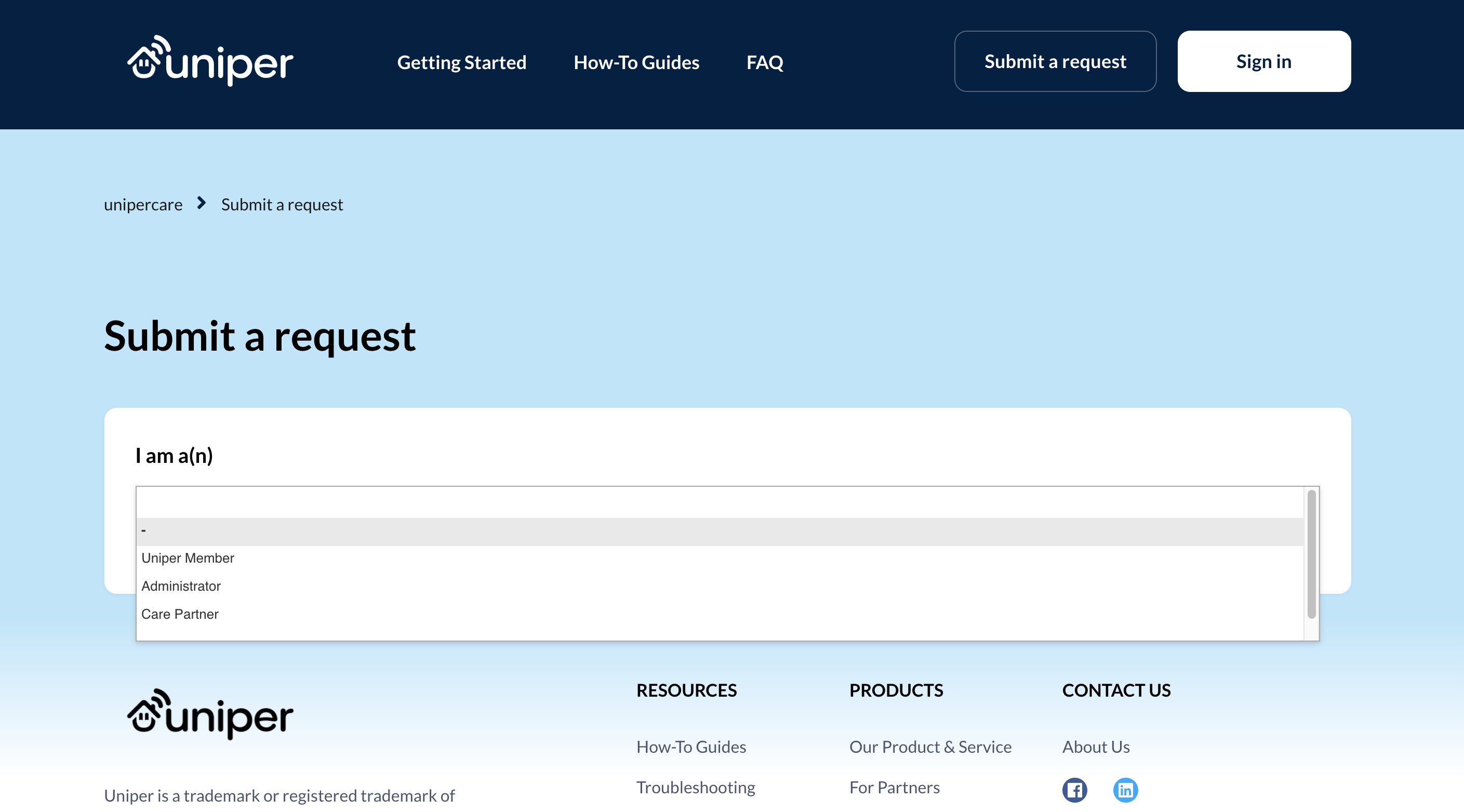Open the Getting Started menu
The image size is (1464, 812).
coord(461,62)
